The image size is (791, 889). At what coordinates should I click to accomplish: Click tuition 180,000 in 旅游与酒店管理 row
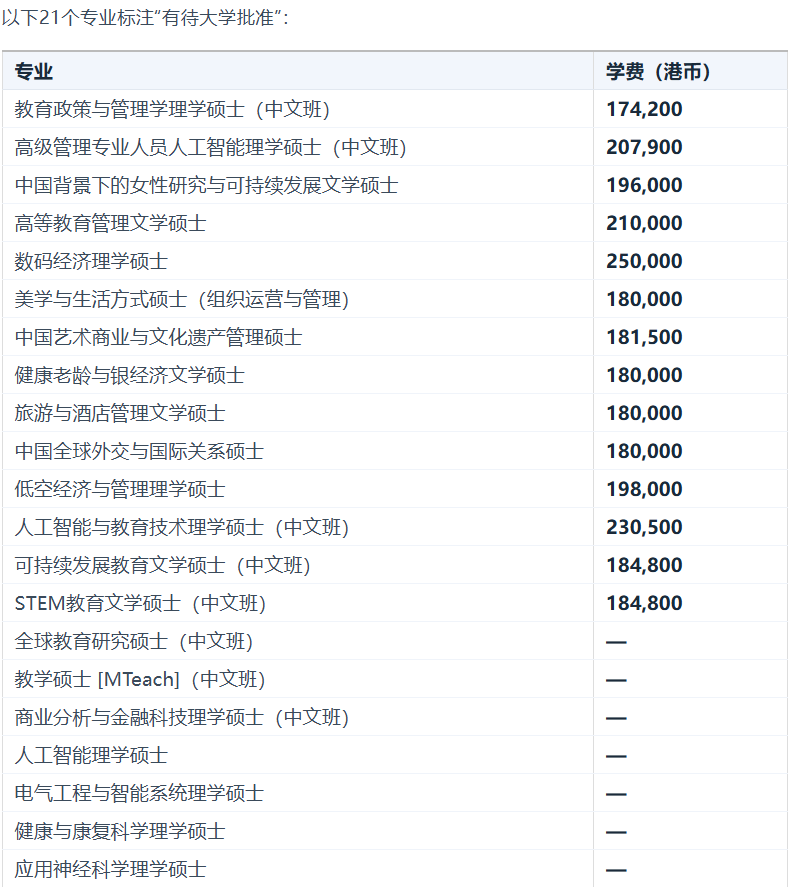click(x=644, y=413)
